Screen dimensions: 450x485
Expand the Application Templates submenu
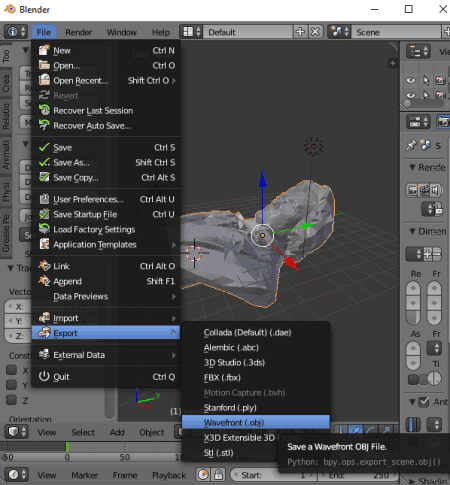coord(174,244)
